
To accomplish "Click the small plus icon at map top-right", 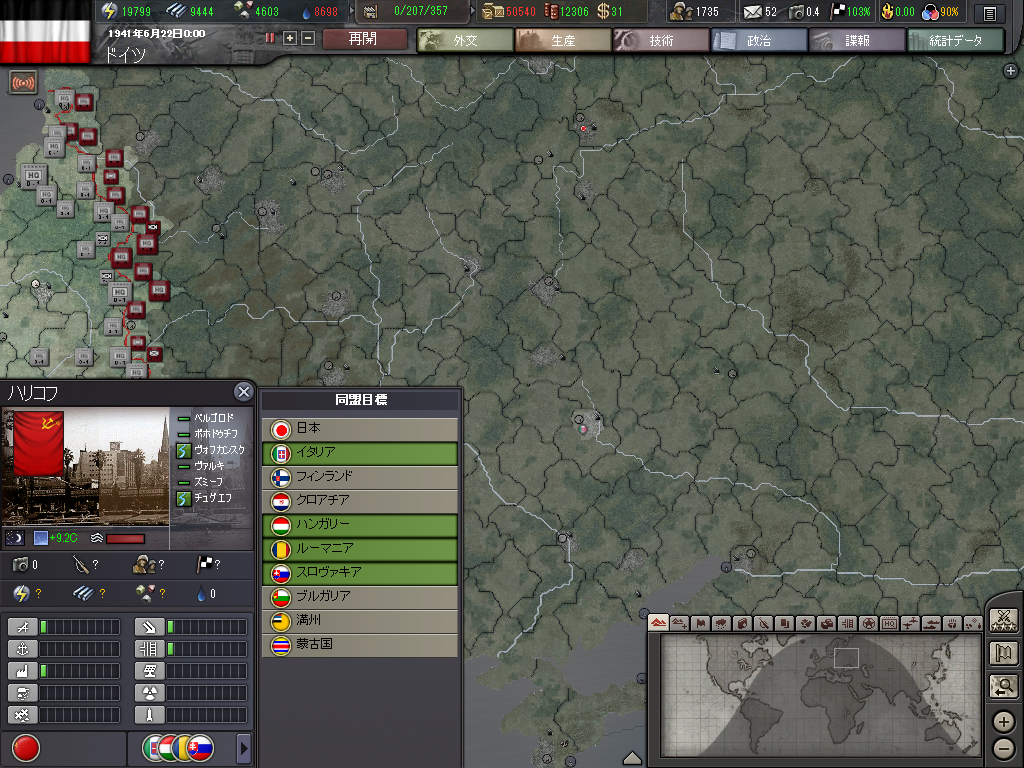I will (1010, 71).
